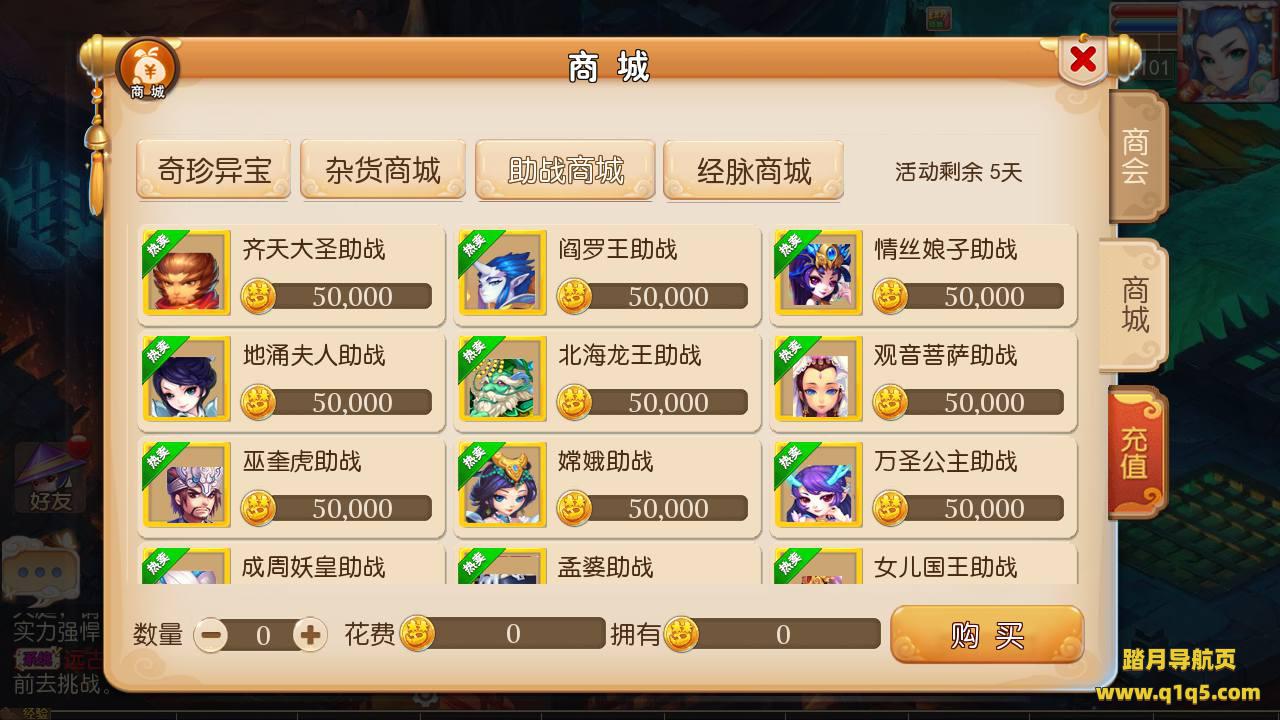Choose the 阎罗王助战 blue-faced portrait

point(502,273)
